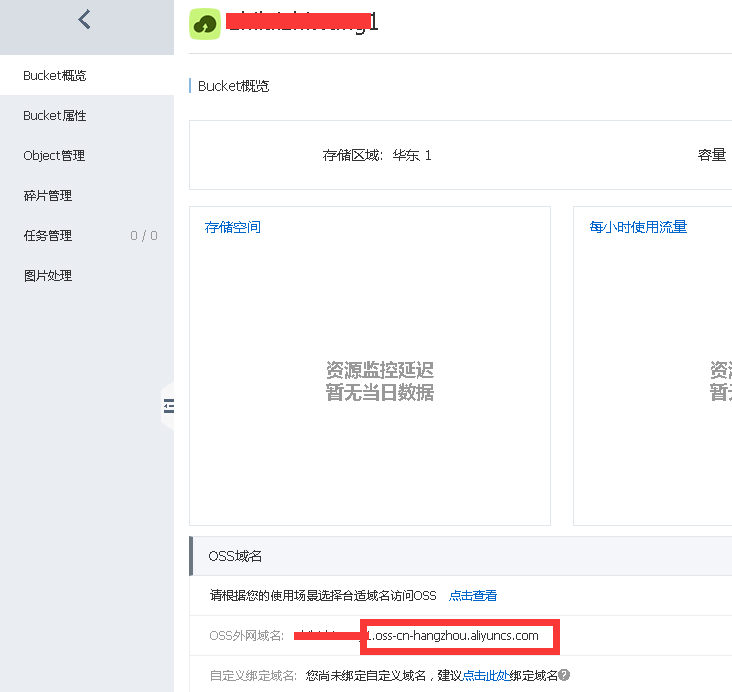
Task: Click the 每小时使用流量 chart link
Action: click(638, 227)
